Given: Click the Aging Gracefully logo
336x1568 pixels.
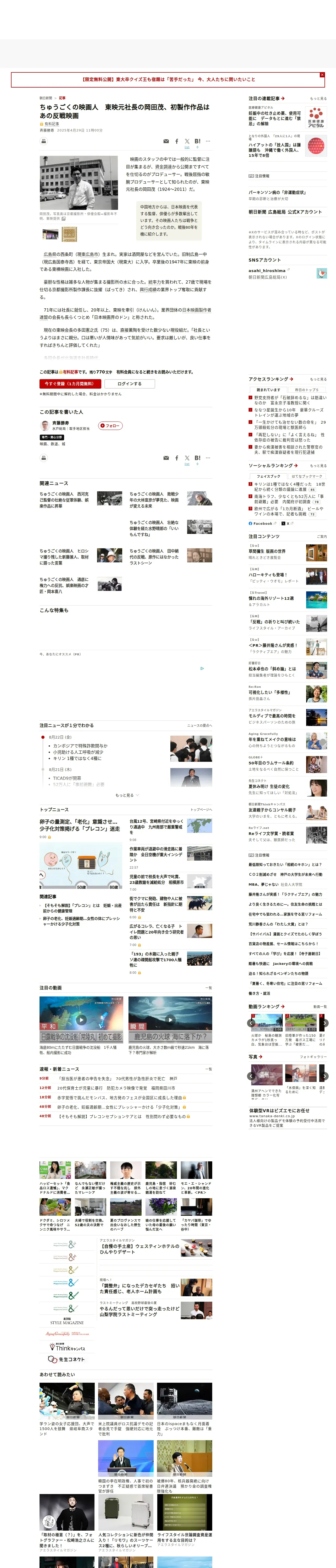Looking at the screenshot, I should pyautogui.click(x=66, y=1334).
